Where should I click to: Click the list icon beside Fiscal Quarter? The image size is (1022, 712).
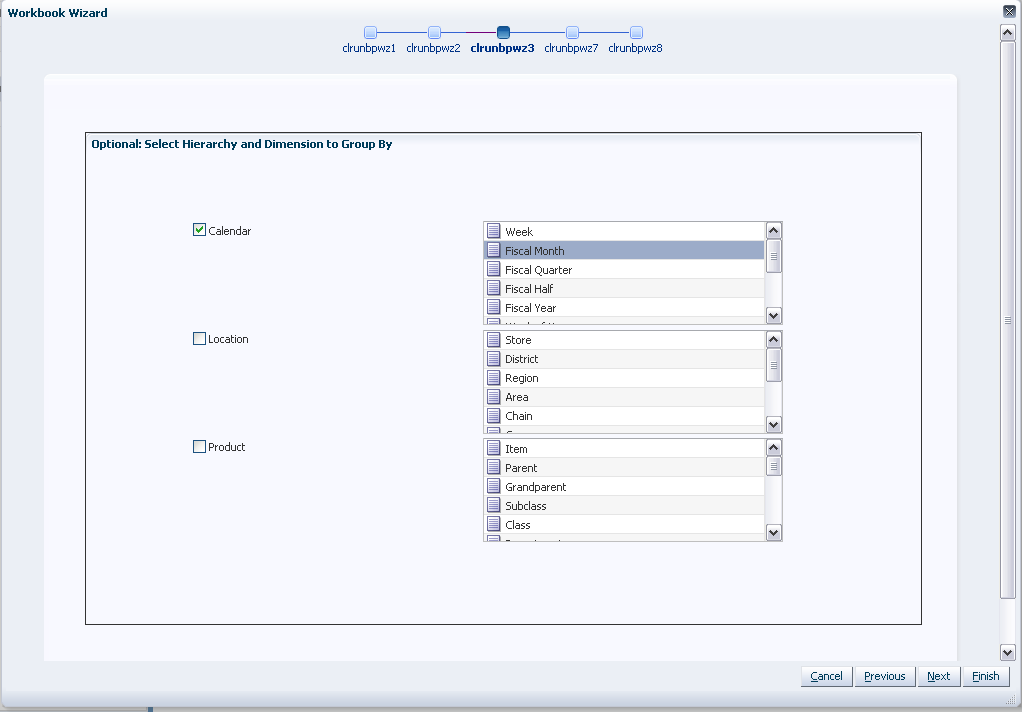[x=493, y=269]
